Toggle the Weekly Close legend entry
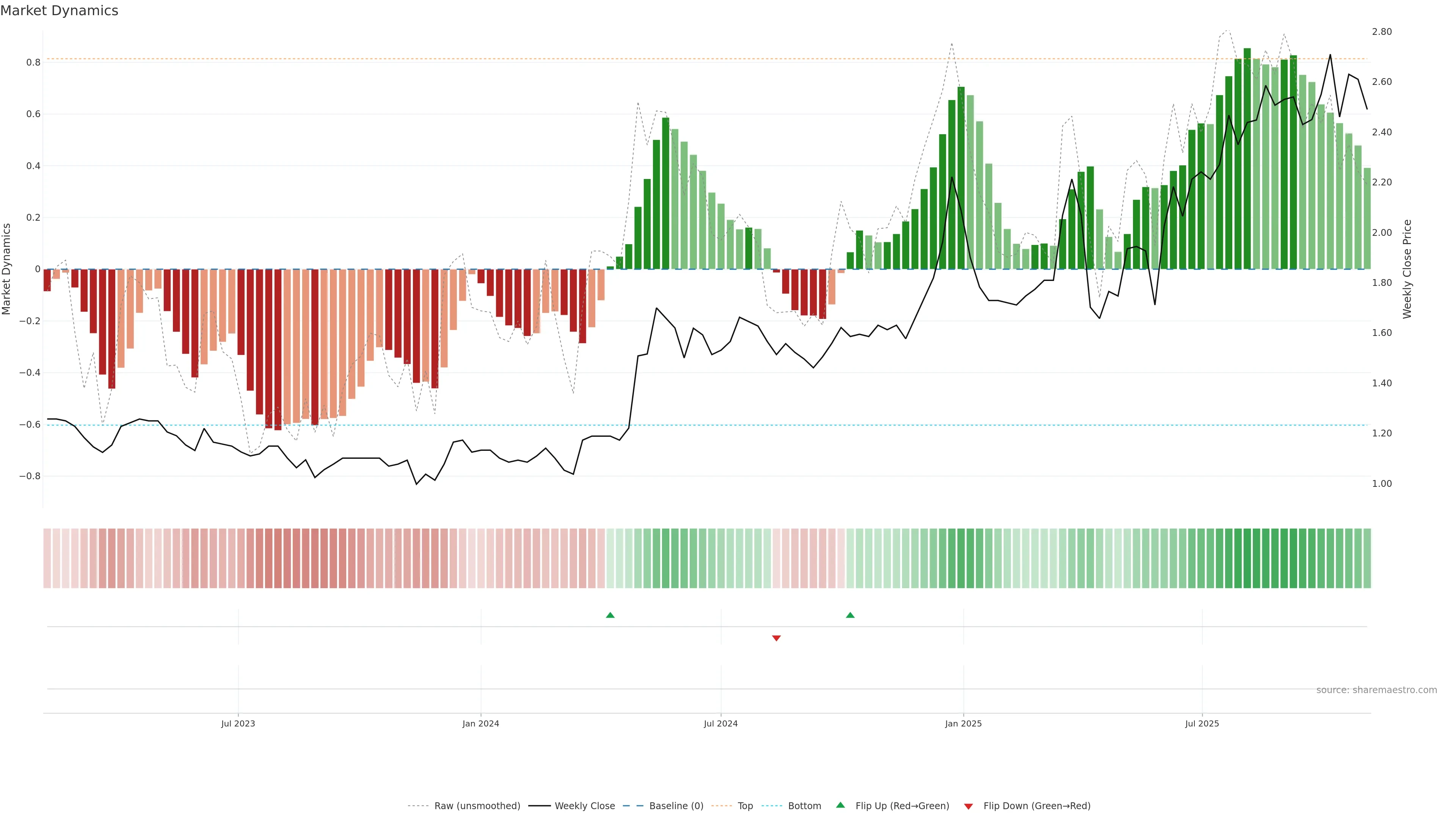1456x819 pixels. tap(584, 806)
